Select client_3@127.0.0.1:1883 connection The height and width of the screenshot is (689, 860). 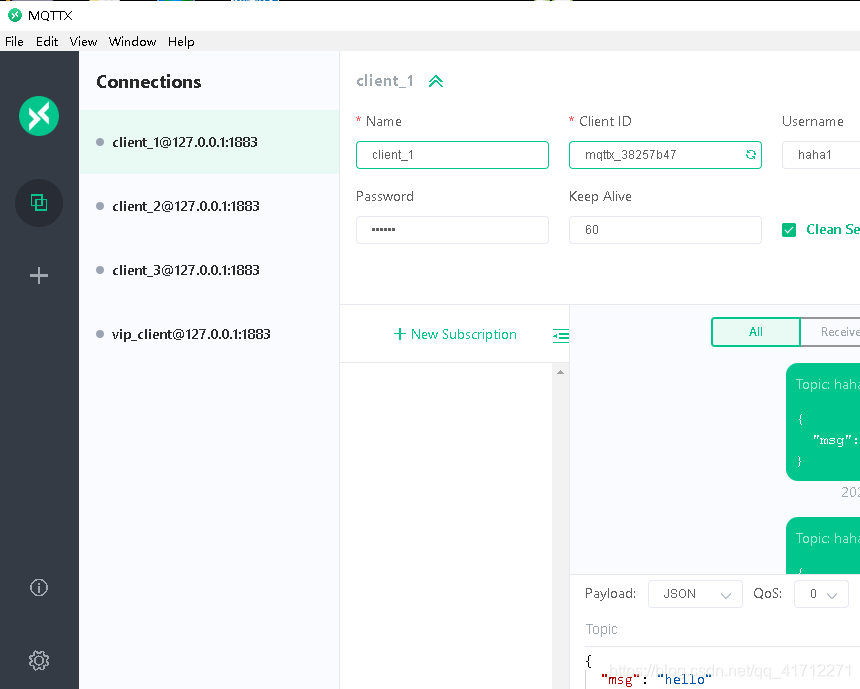click(x=210, y=270)
